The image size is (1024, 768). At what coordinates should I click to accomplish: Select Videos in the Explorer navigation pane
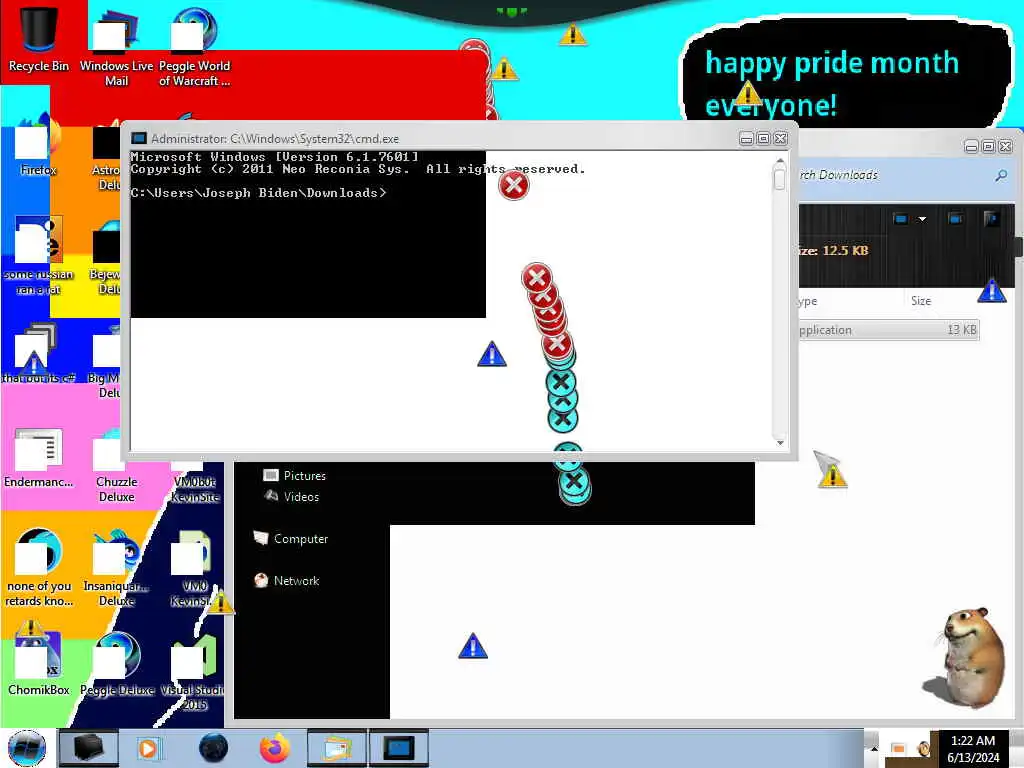[292, 496]
